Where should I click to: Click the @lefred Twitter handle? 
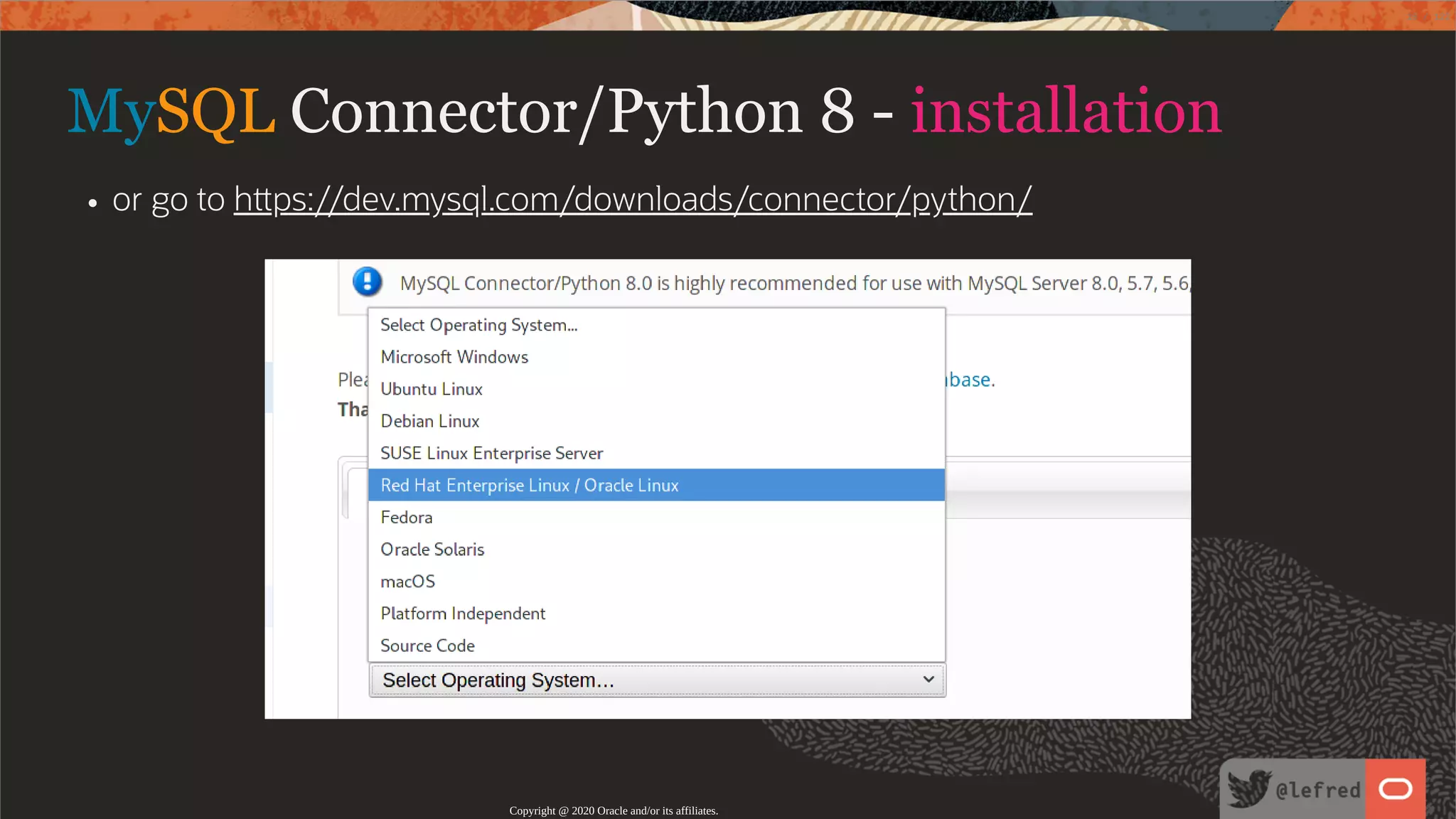pos(1317,790)
